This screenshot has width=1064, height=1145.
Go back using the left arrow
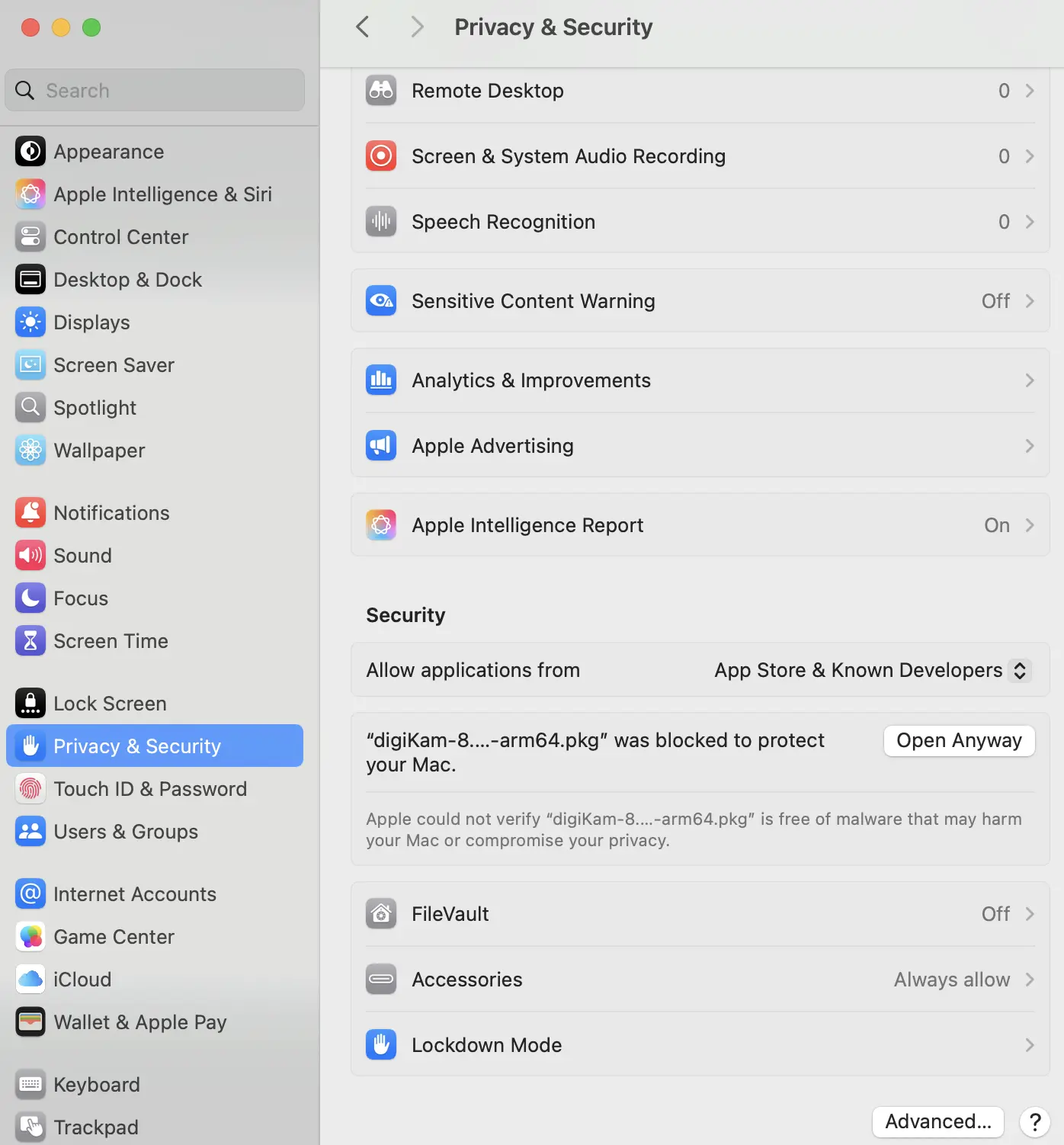point(363,27)
